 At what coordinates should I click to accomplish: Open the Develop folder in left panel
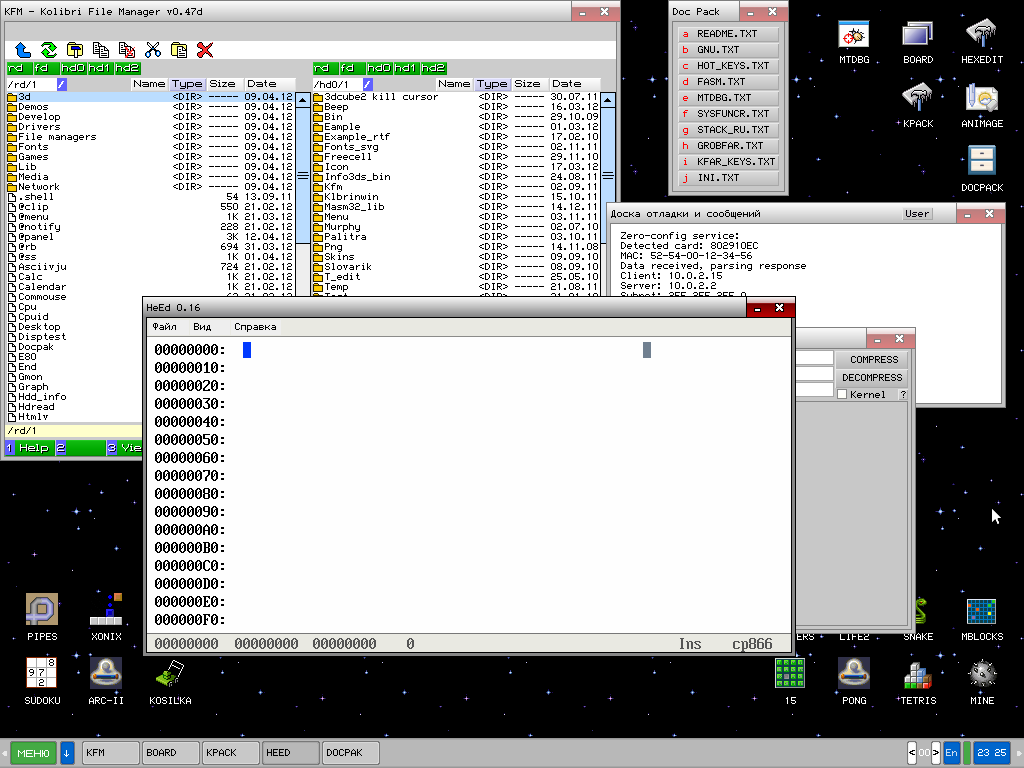(x=39, y=117)
